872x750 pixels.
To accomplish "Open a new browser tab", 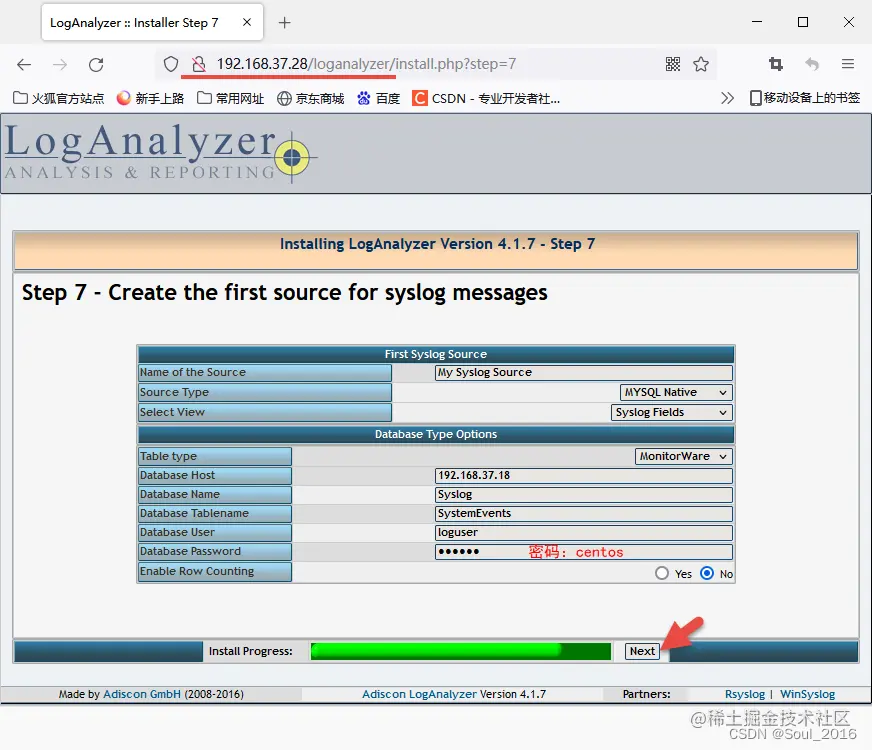I will pos(284,23).
